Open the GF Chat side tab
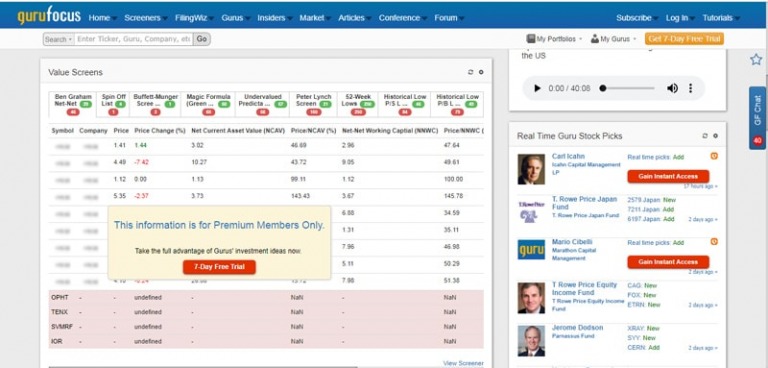 click(x=757, y=118)
